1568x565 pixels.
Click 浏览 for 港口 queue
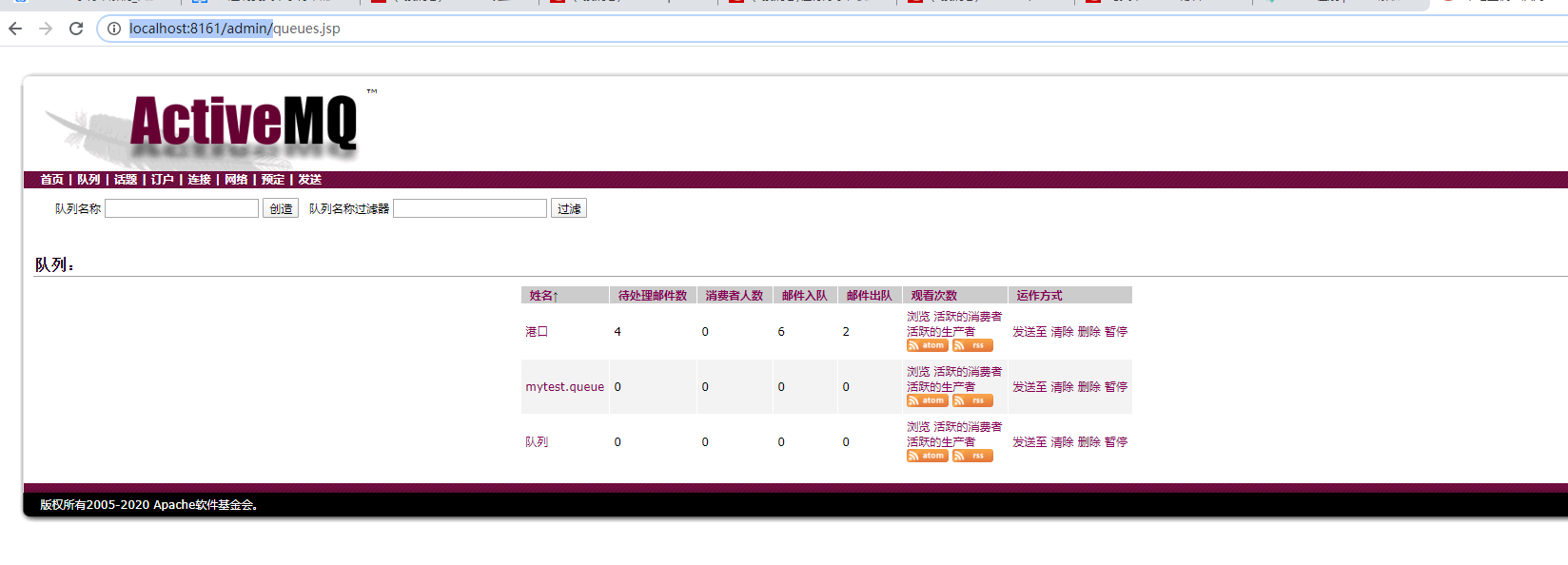click(x=918, y=317)
